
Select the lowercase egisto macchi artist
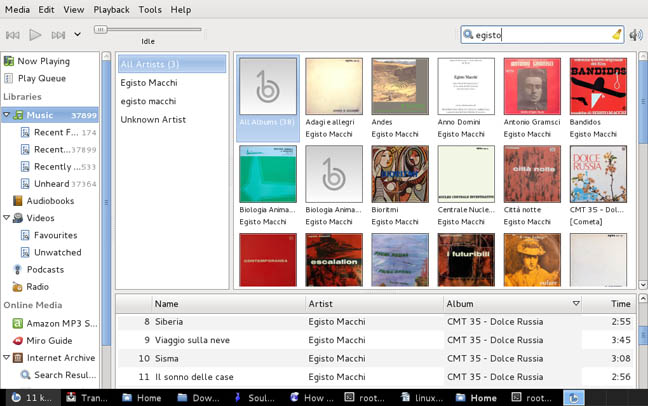click(148, 101)
